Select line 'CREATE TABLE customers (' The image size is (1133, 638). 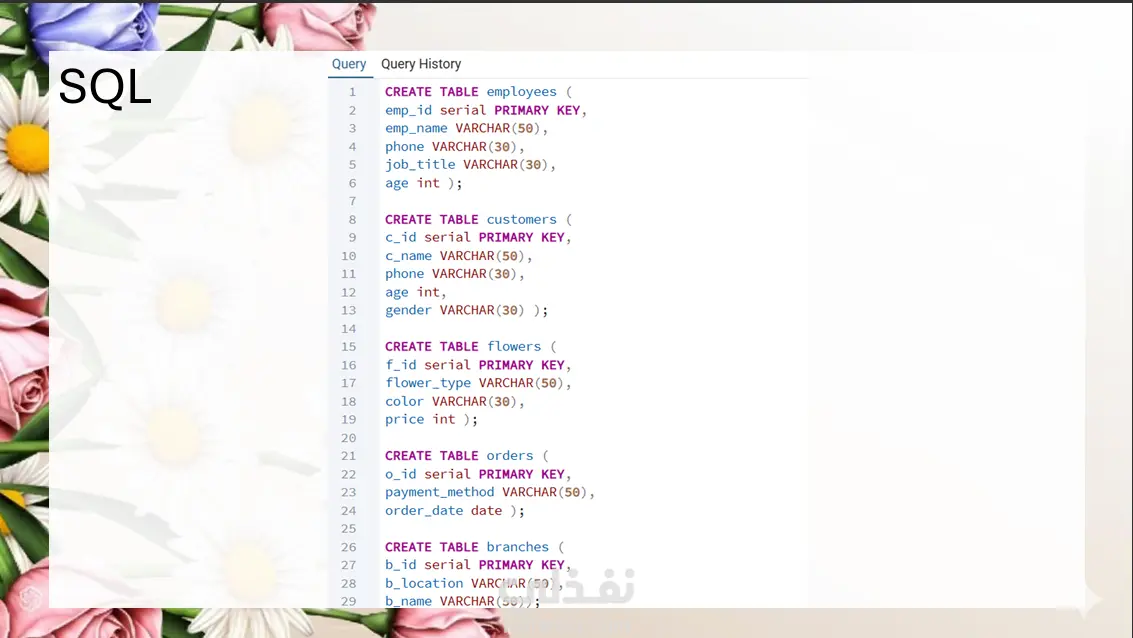pos(478,220)
